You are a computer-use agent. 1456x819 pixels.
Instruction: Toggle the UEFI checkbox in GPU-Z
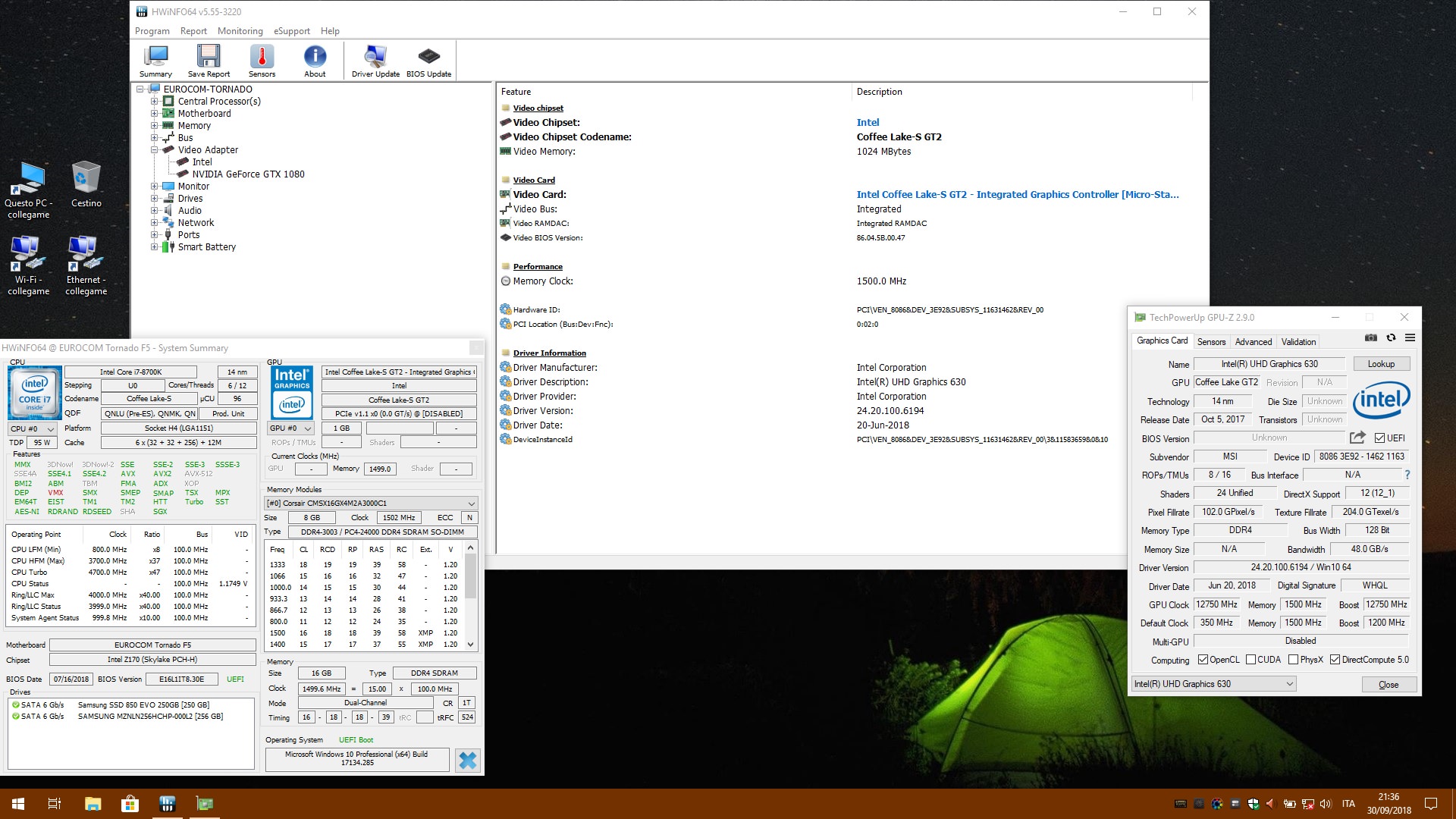[x=1379, y=438]
